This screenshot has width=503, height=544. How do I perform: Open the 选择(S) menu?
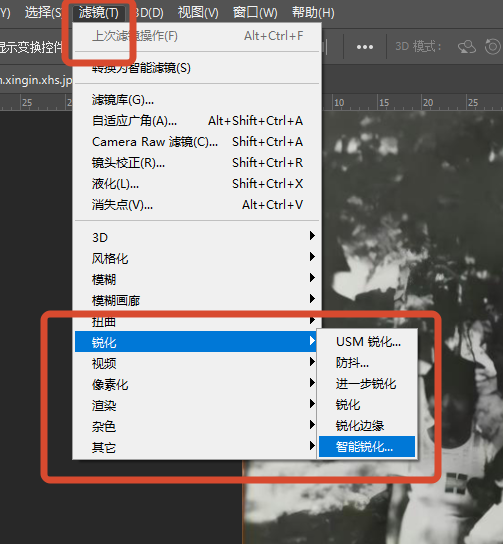point(43,13)
